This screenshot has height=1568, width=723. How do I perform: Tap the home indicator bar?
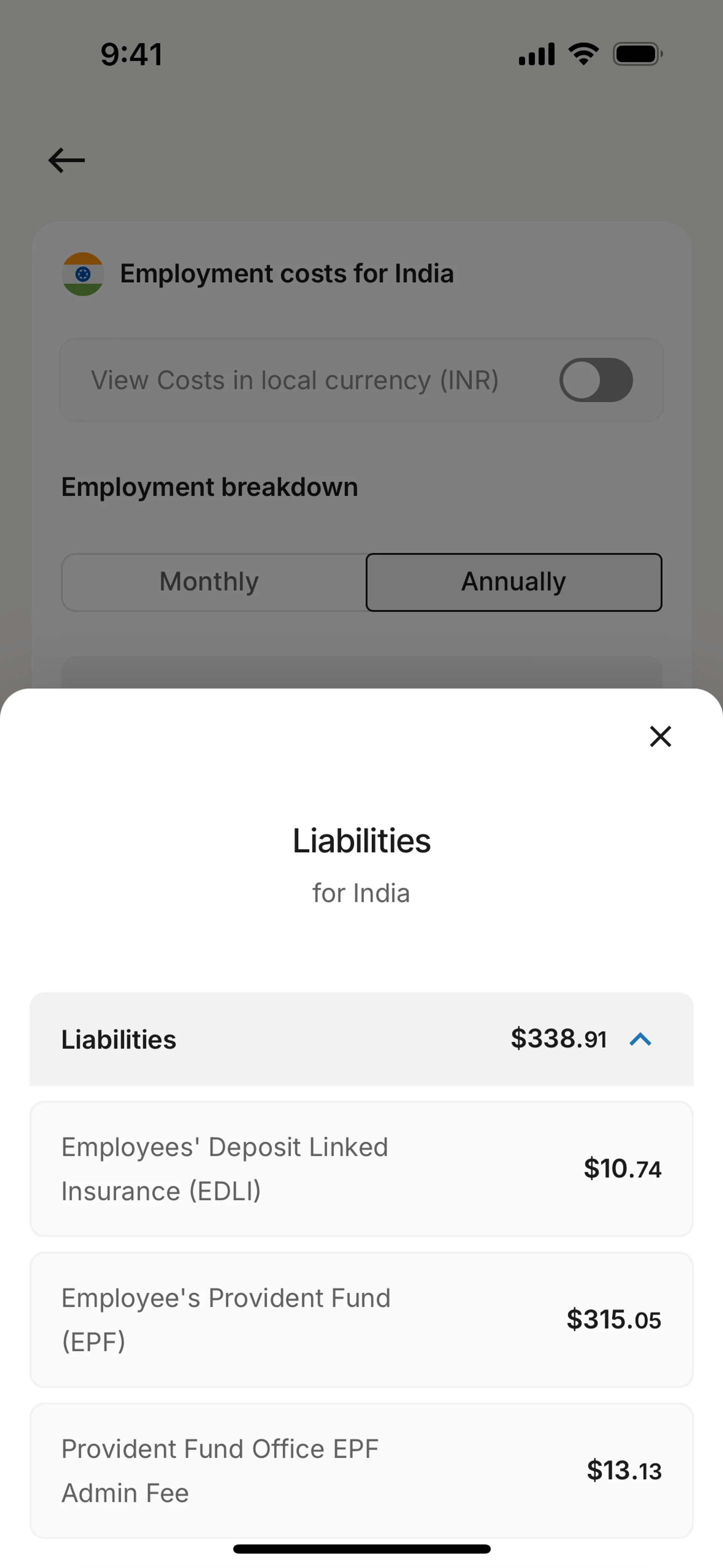(x=361, y=1548)
